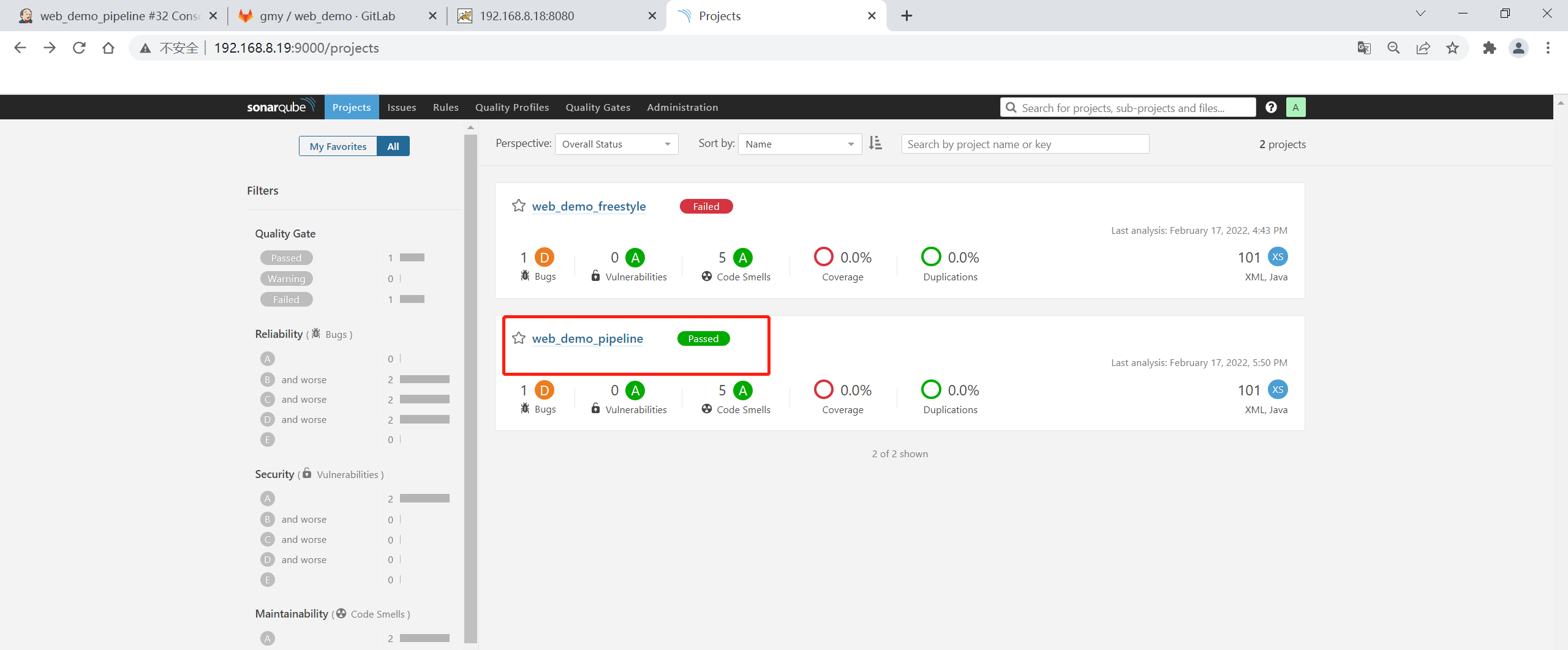1568x650 pixels.
Task: Open the tab search chevron in title bar
Action: (1420, 13)
